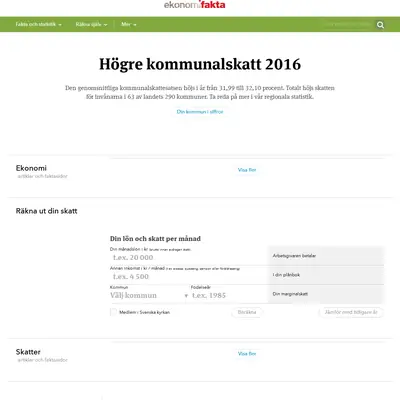The height and width of the screenshot is (400, 400).
Task: Open the Fakta och statistik menu
Action: [38, 24]
